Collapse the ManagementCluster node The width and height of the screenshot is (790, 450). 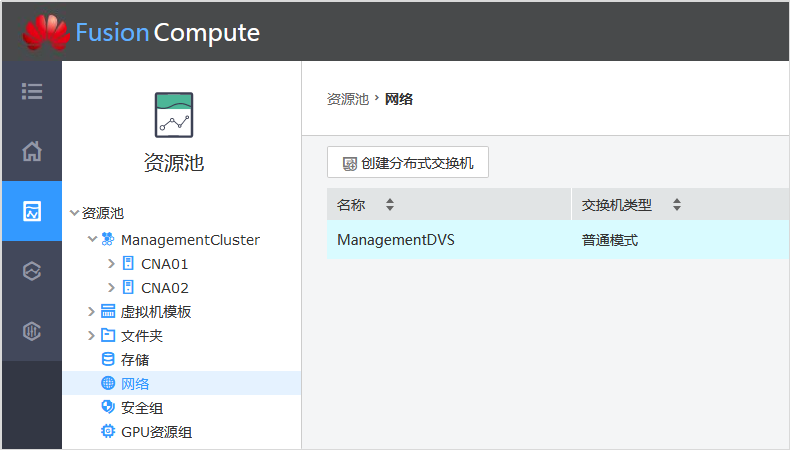coord(92,239)
